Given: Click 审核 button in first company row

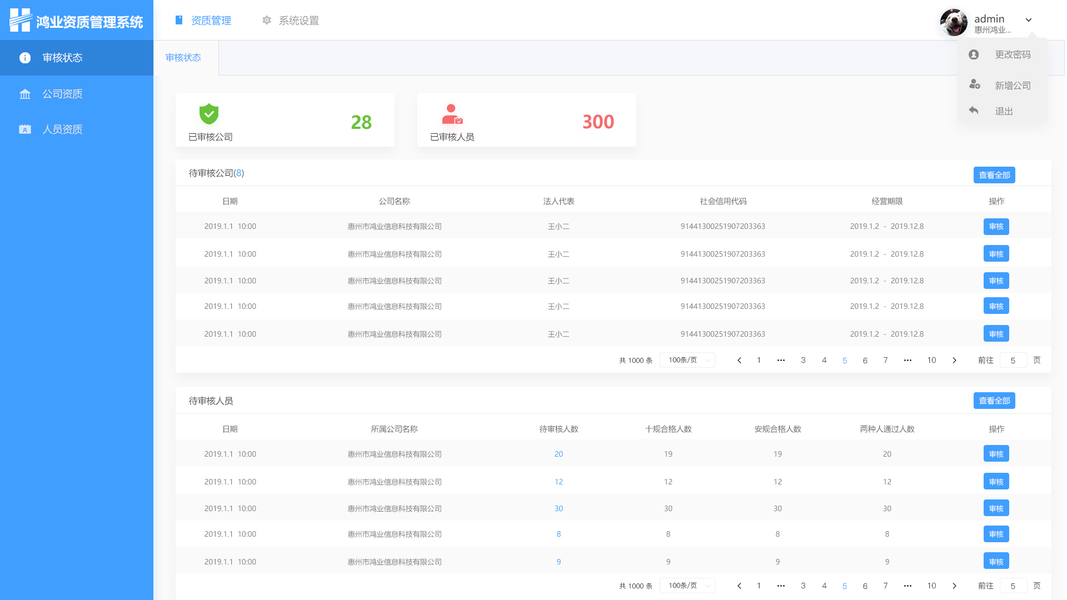Looking at the screenshot, I should coord(996,227).
